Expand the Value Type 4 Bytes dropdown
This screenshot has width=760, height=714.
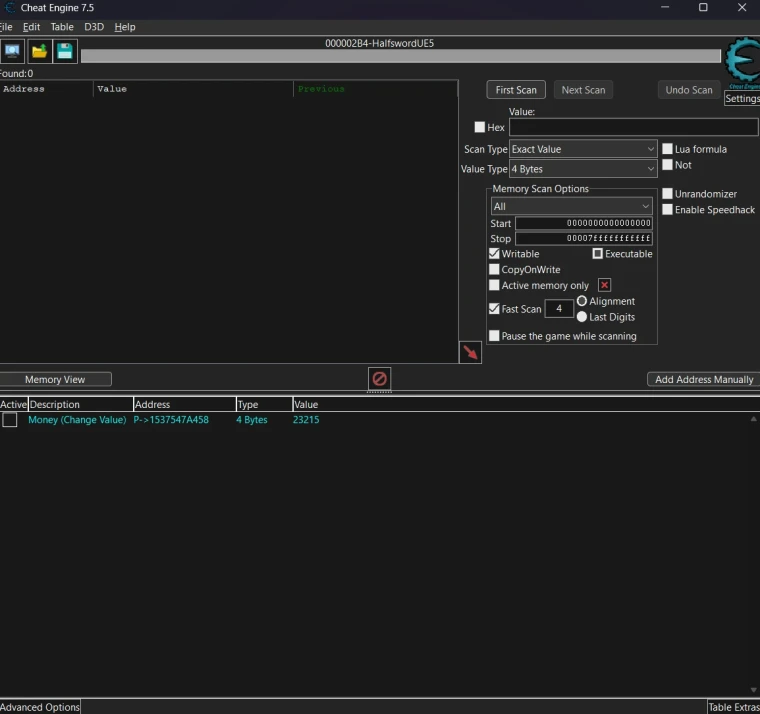(x=582, y=169)
